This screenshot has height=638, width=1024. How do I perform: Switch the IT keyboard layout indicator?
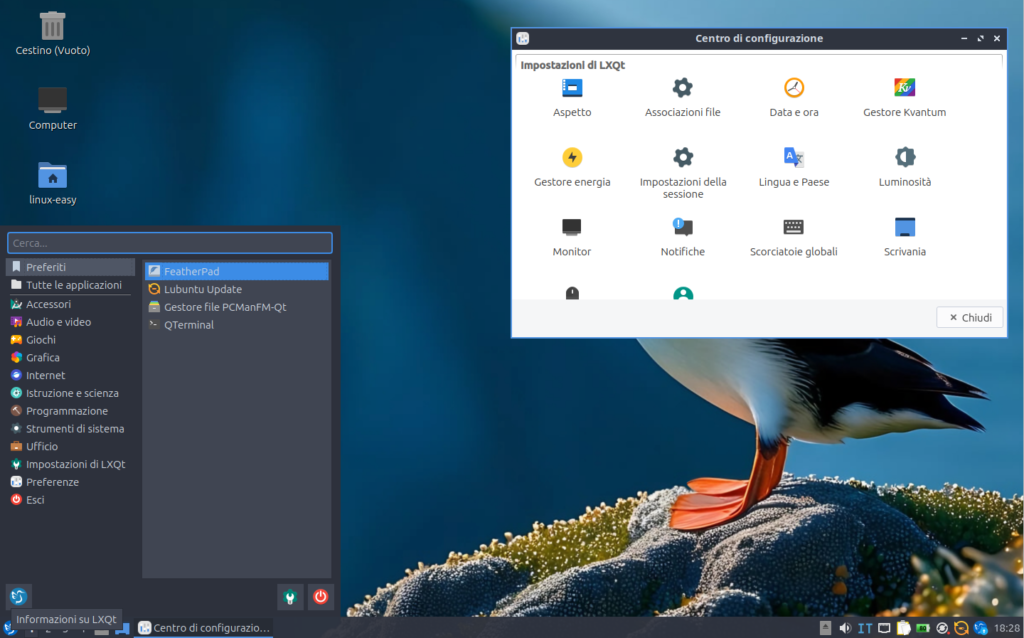tap(864, 628)
